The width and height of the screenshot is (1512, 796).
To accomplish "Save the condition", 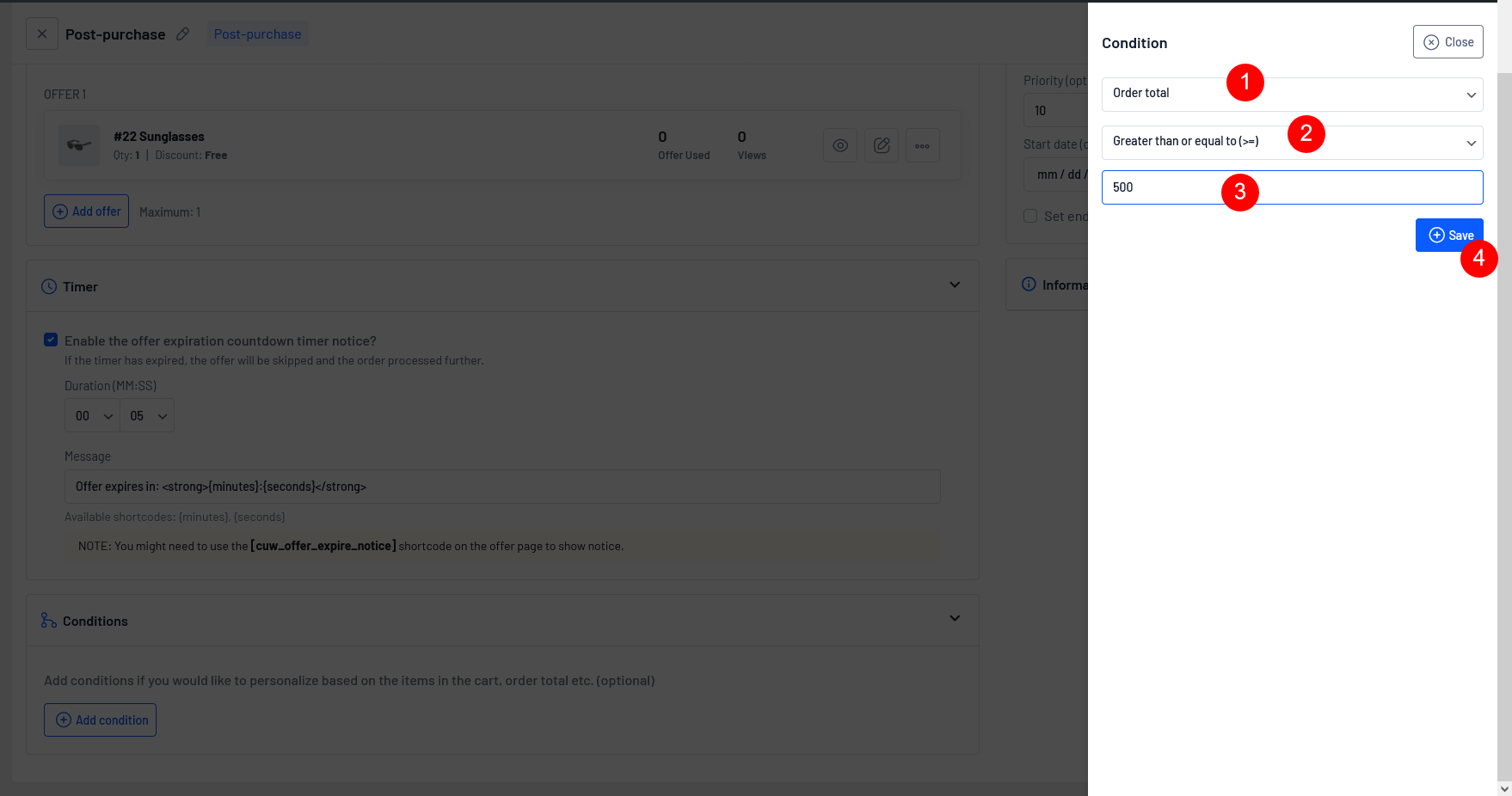I will tap(1448, 236).
